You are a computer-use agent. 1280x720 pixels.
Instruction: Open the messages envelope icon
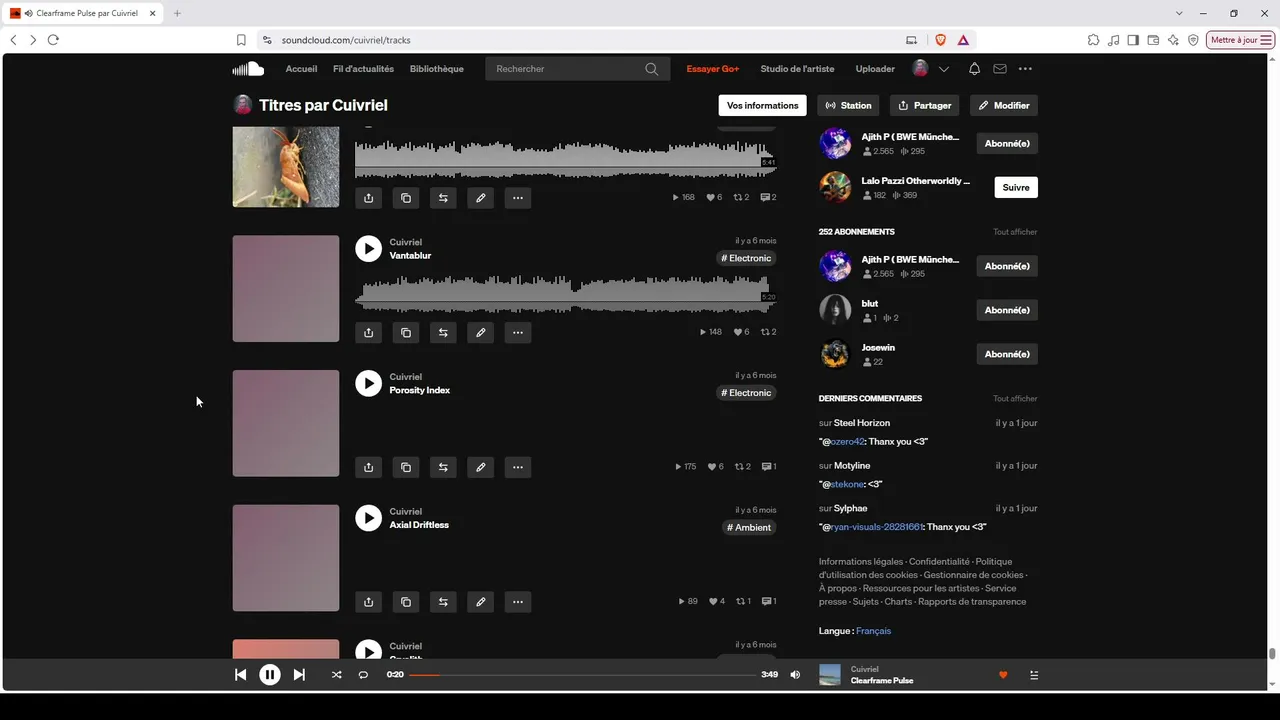coord(1000,69)
